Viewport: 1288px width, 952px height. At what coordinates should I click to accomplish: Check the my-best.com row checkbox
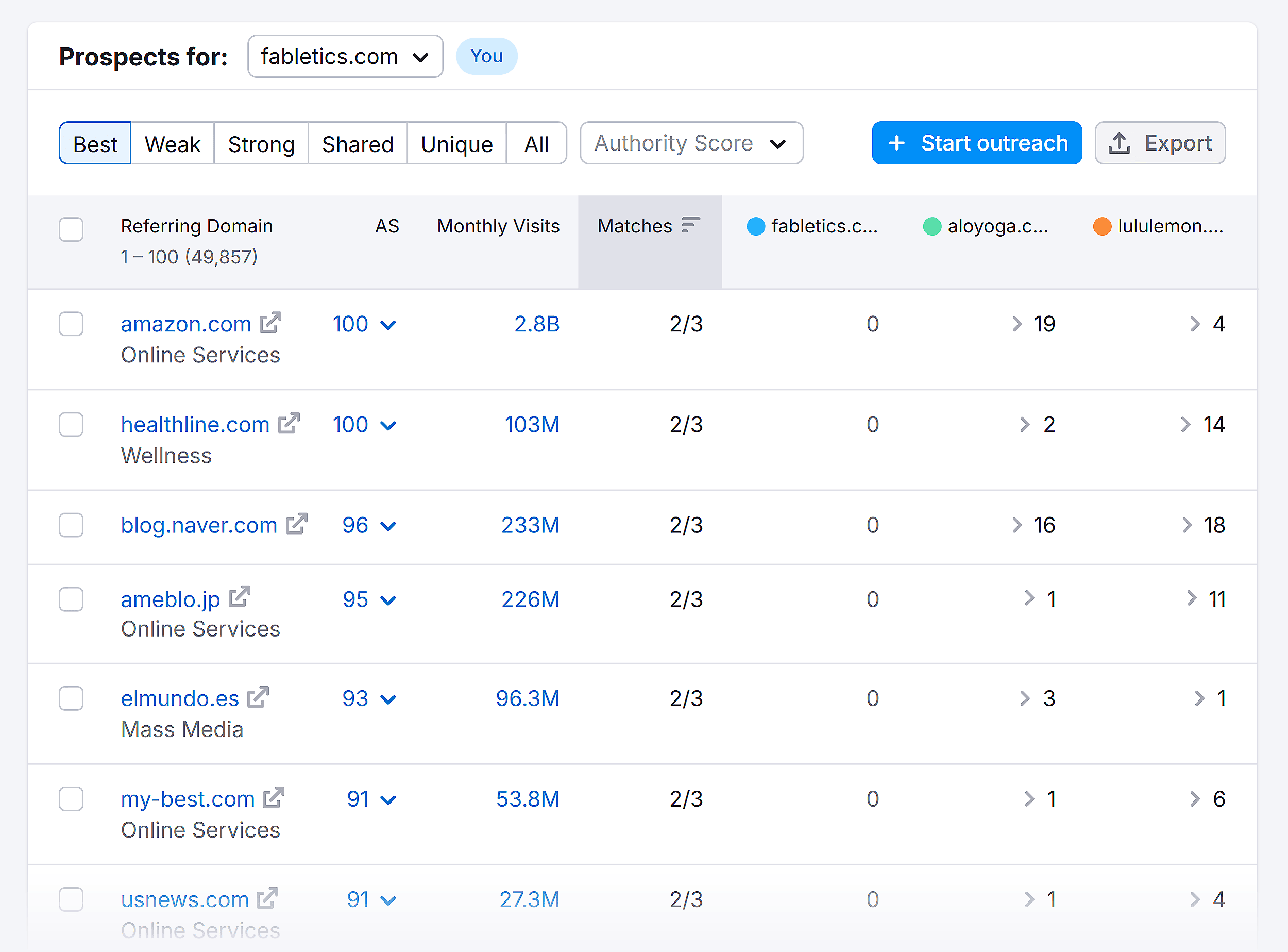click(x=71, y=799)
